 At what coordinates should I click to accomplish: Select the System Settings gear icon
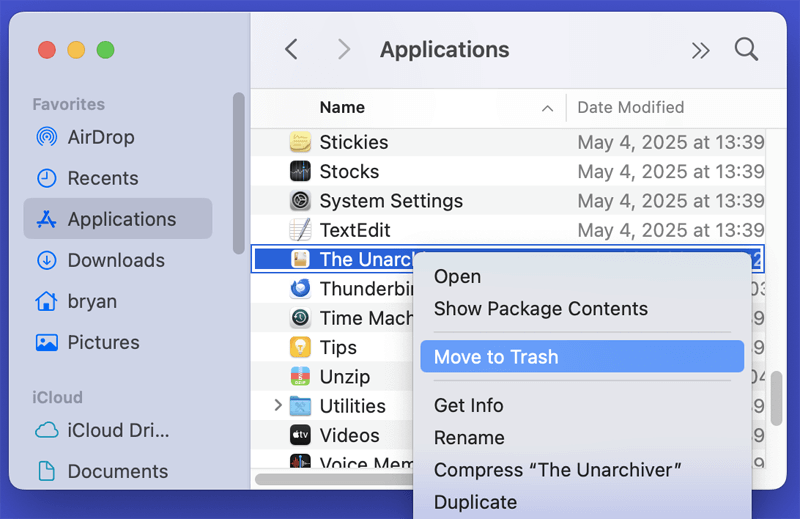300,201
